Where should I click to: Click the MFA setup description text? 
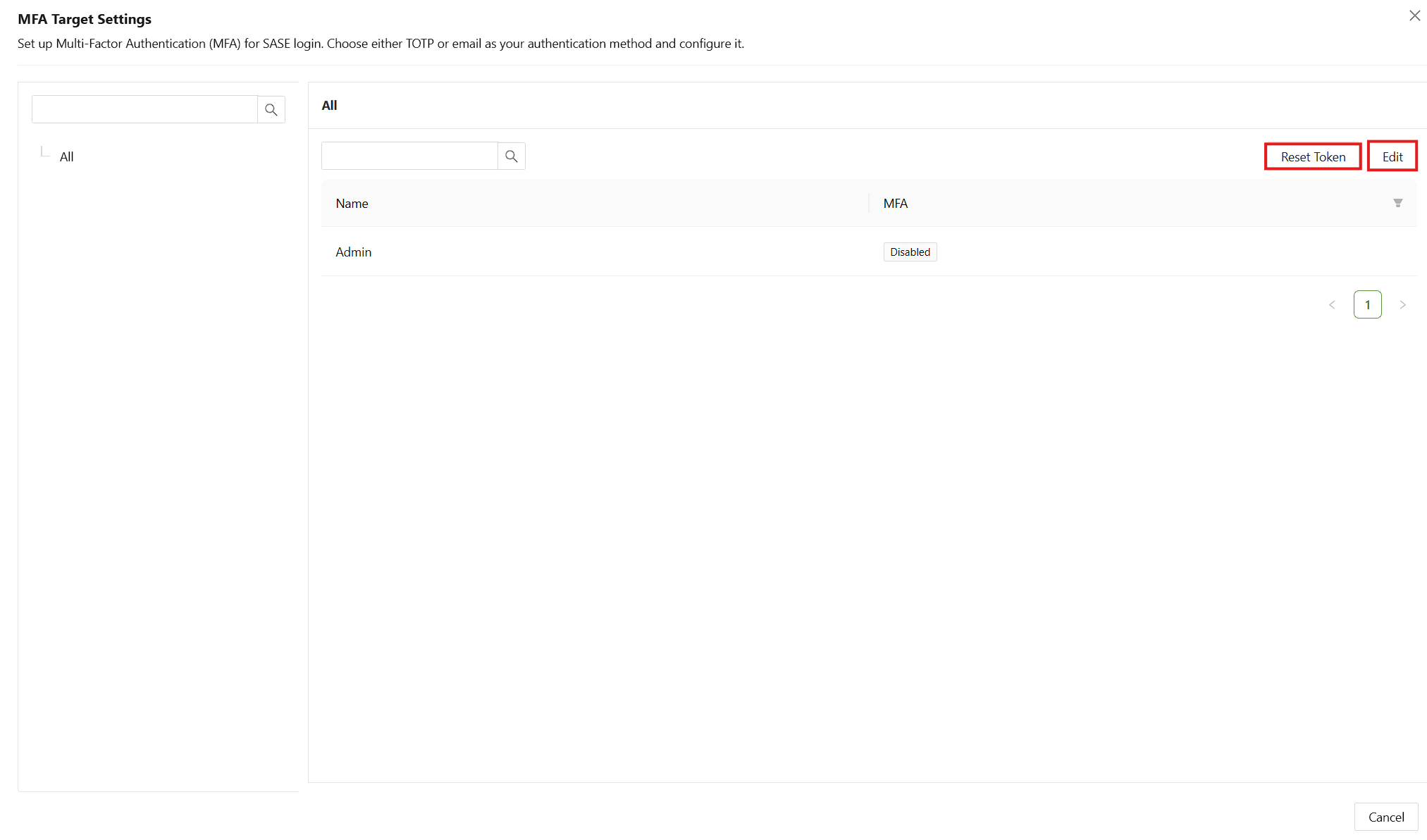(x=381, y=44)
